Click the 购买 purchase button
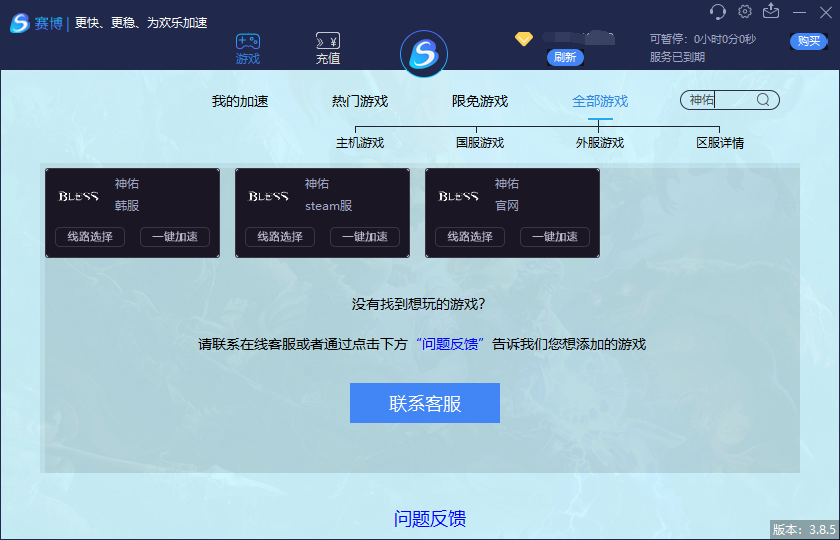The width and height of the screenshot is (840, 540). point(808,41)
